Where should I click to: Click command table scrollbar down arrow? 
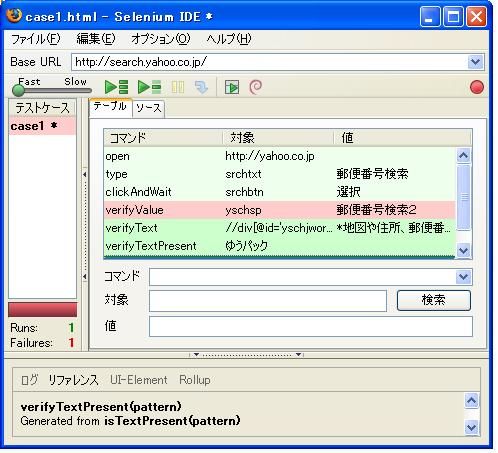click(x=464, y=250)
